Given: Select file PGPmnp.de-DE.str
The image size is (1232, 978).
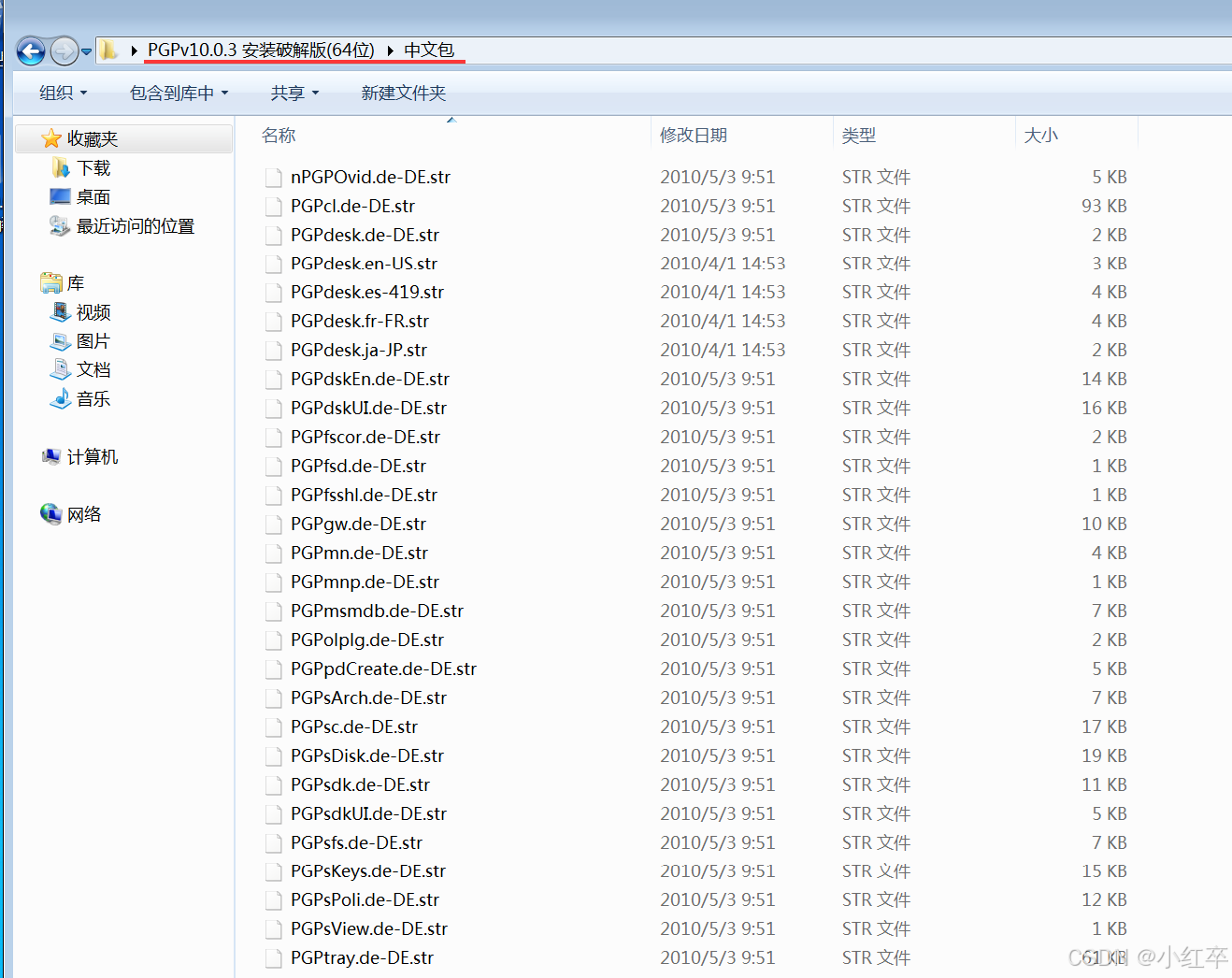Looking at the screenshot, I should click(x=365, y=582).
